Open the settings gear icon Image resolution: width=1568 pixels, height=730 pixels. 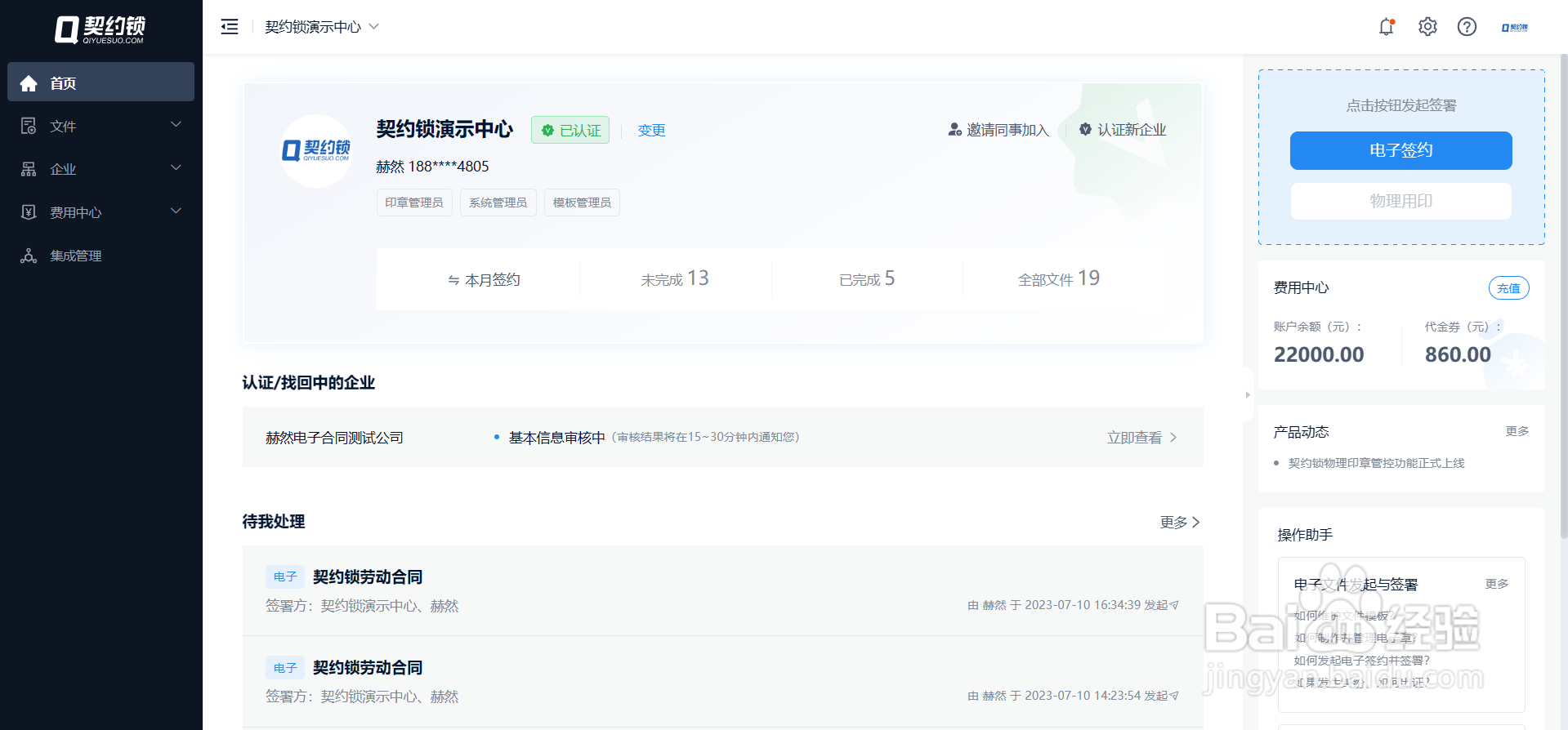1427,27
